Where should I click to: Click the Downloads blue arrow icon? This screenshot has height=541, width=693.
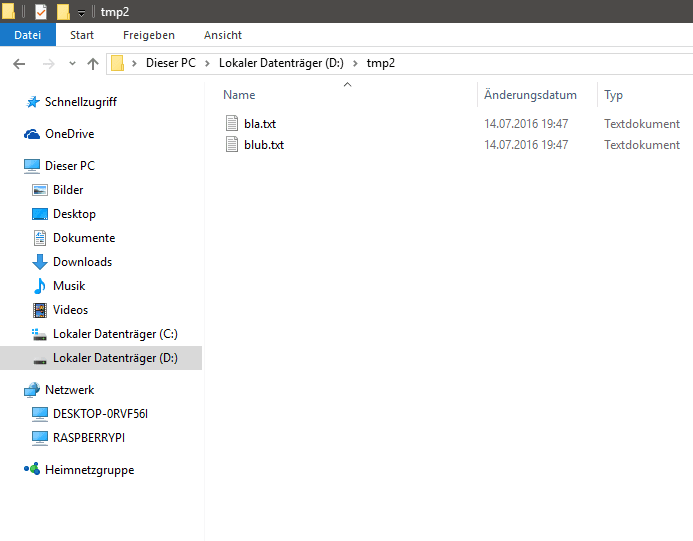point(40,262)
